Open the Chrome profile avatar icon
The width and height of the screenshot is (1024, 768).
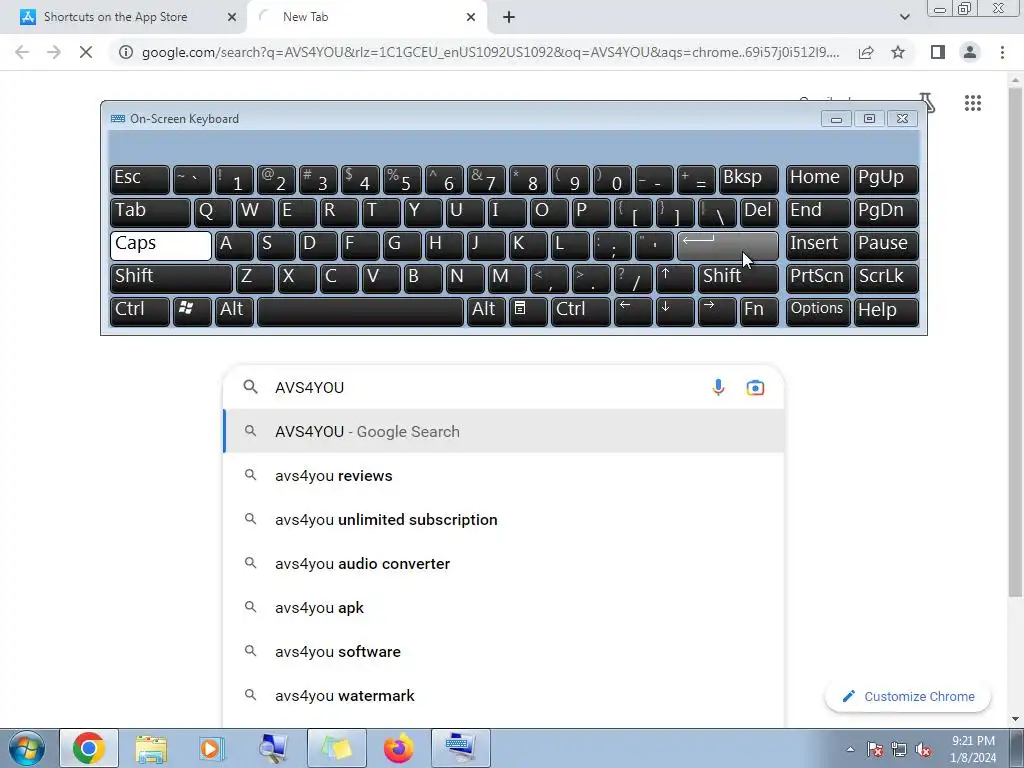(970, 52)
